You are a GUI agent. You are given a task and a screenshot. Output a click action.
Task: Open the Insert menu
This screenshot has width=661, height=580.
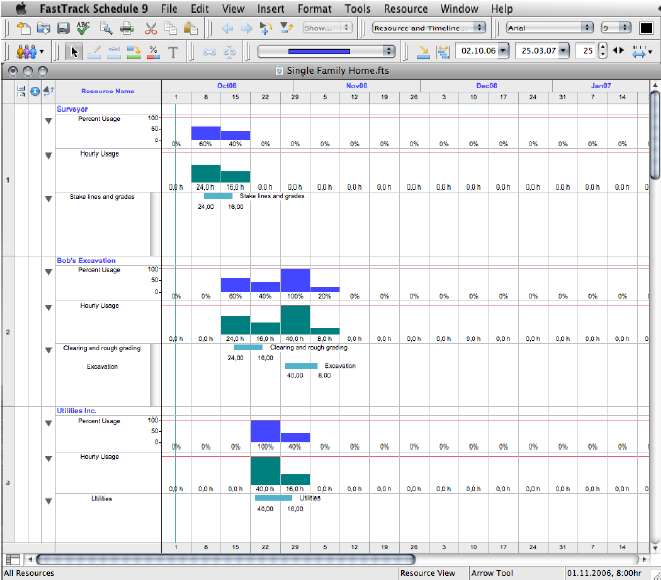coord(271,8)
